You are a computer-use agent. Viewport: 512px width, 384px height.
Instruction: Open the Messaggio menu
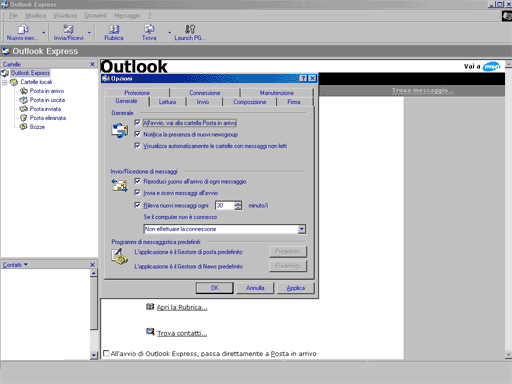click(x=127, y=16)
